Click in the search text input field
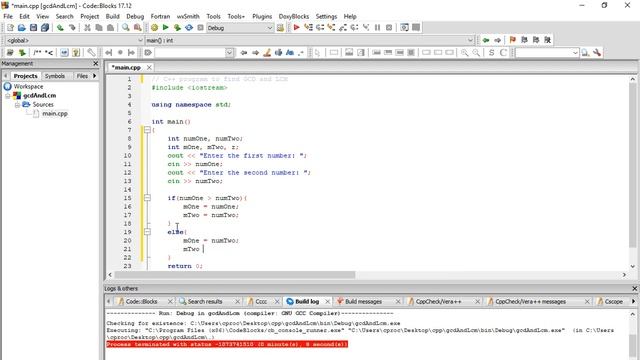The image size is (640, 360). [x=190, y=53]
